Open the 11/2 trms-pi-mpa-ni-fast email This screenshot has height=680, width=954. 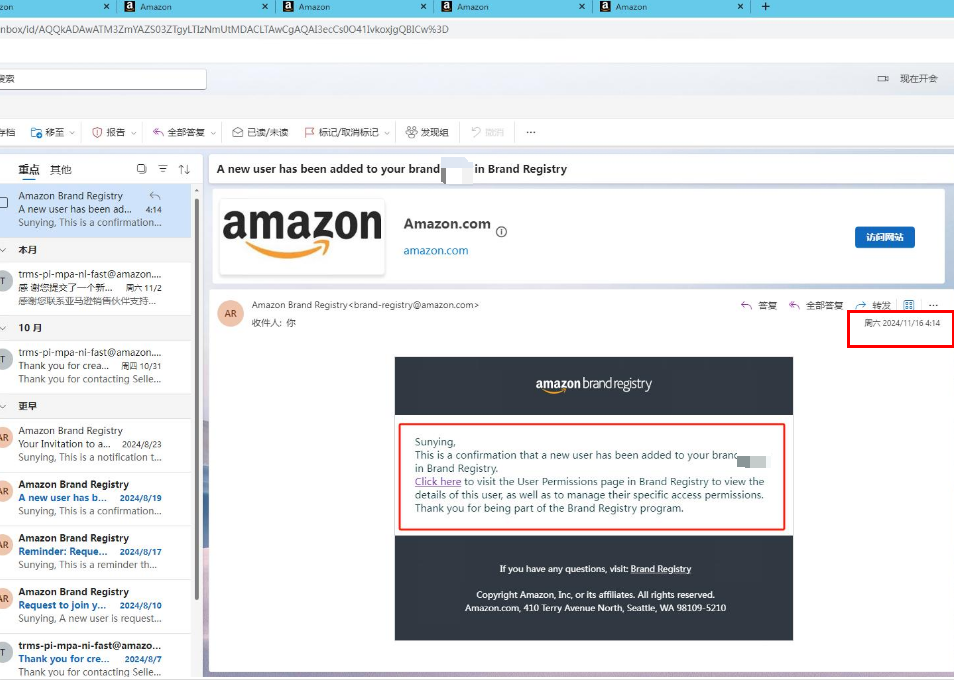(95, 288)
